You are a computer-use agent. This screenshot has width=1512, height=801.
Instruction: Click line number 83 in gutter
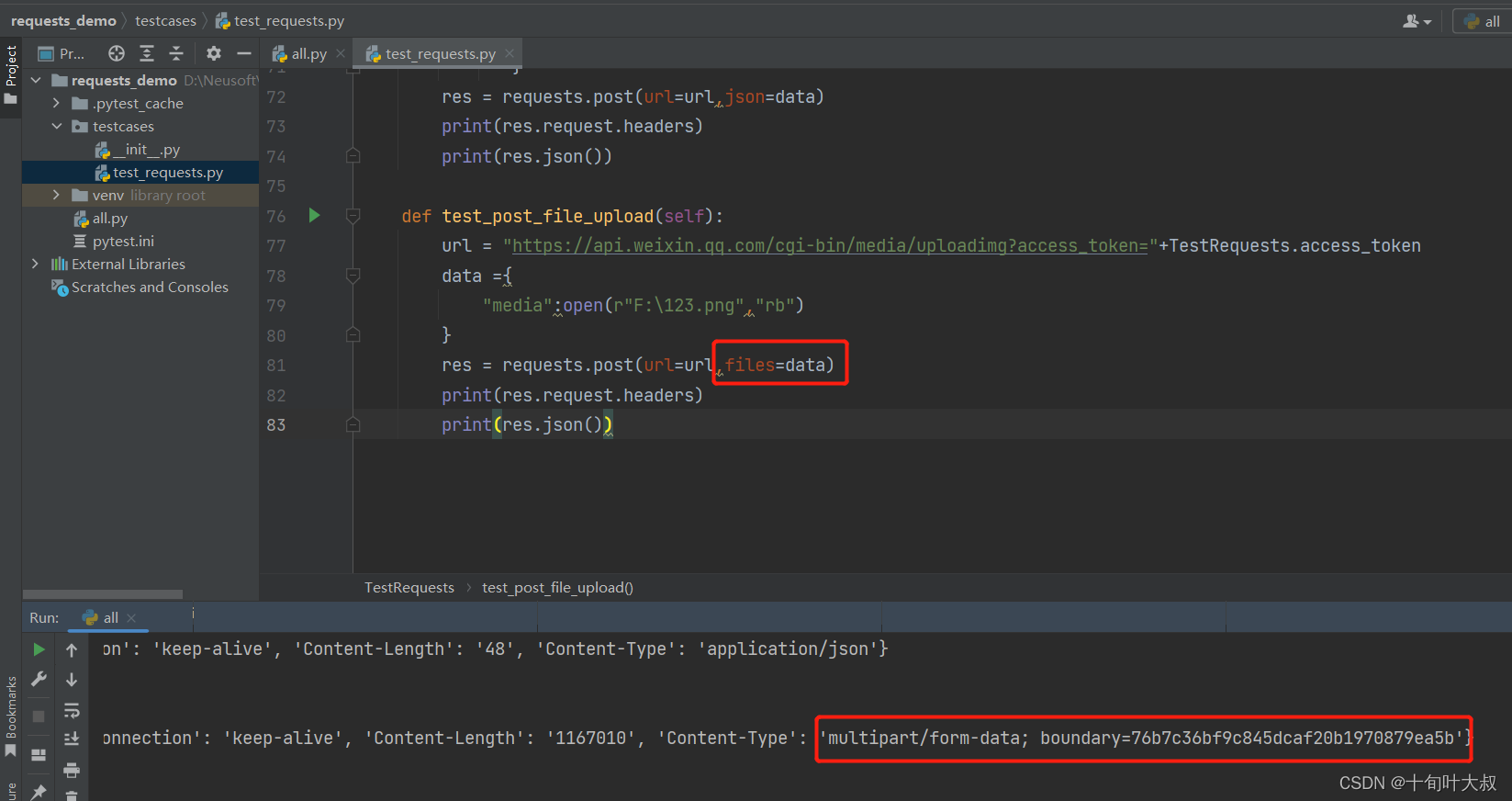pos(276,424)
